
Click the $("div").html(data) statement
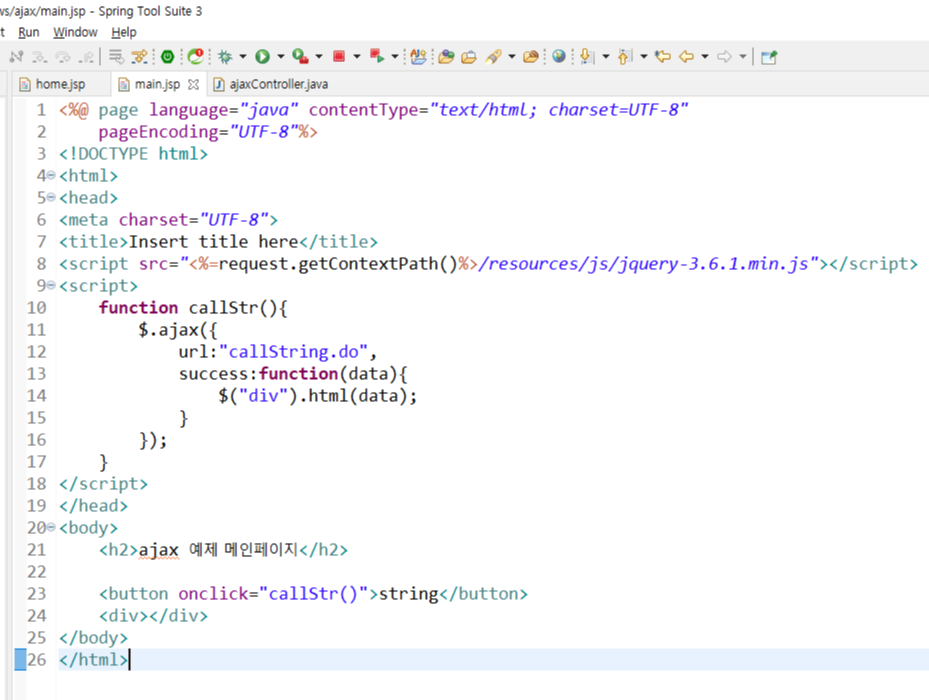(x=318, y=395)
